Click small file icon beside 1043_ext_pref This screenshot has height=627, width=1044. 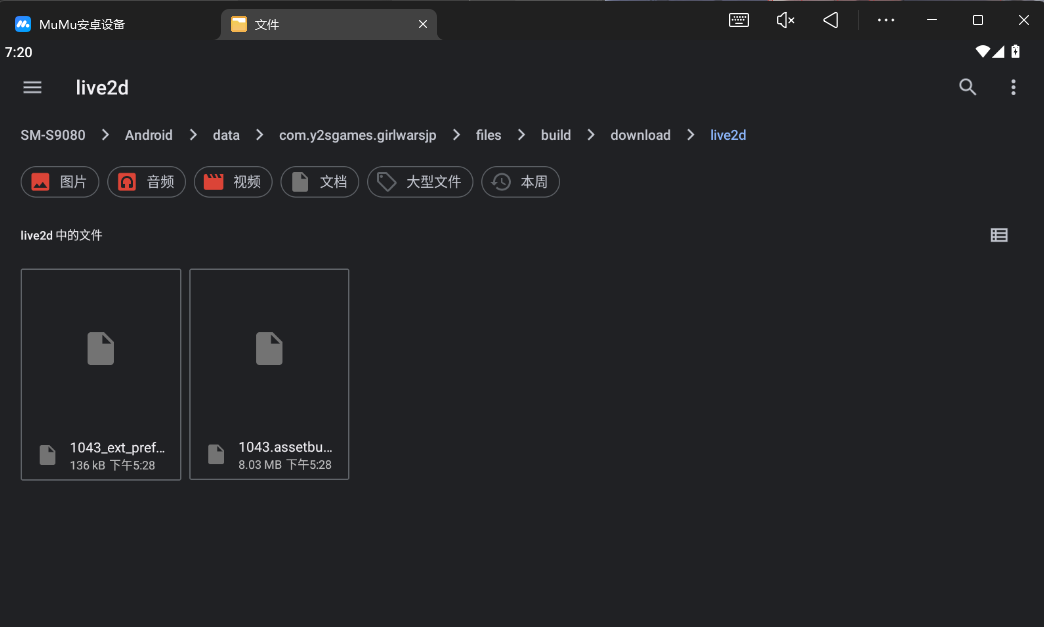[47, 455]
